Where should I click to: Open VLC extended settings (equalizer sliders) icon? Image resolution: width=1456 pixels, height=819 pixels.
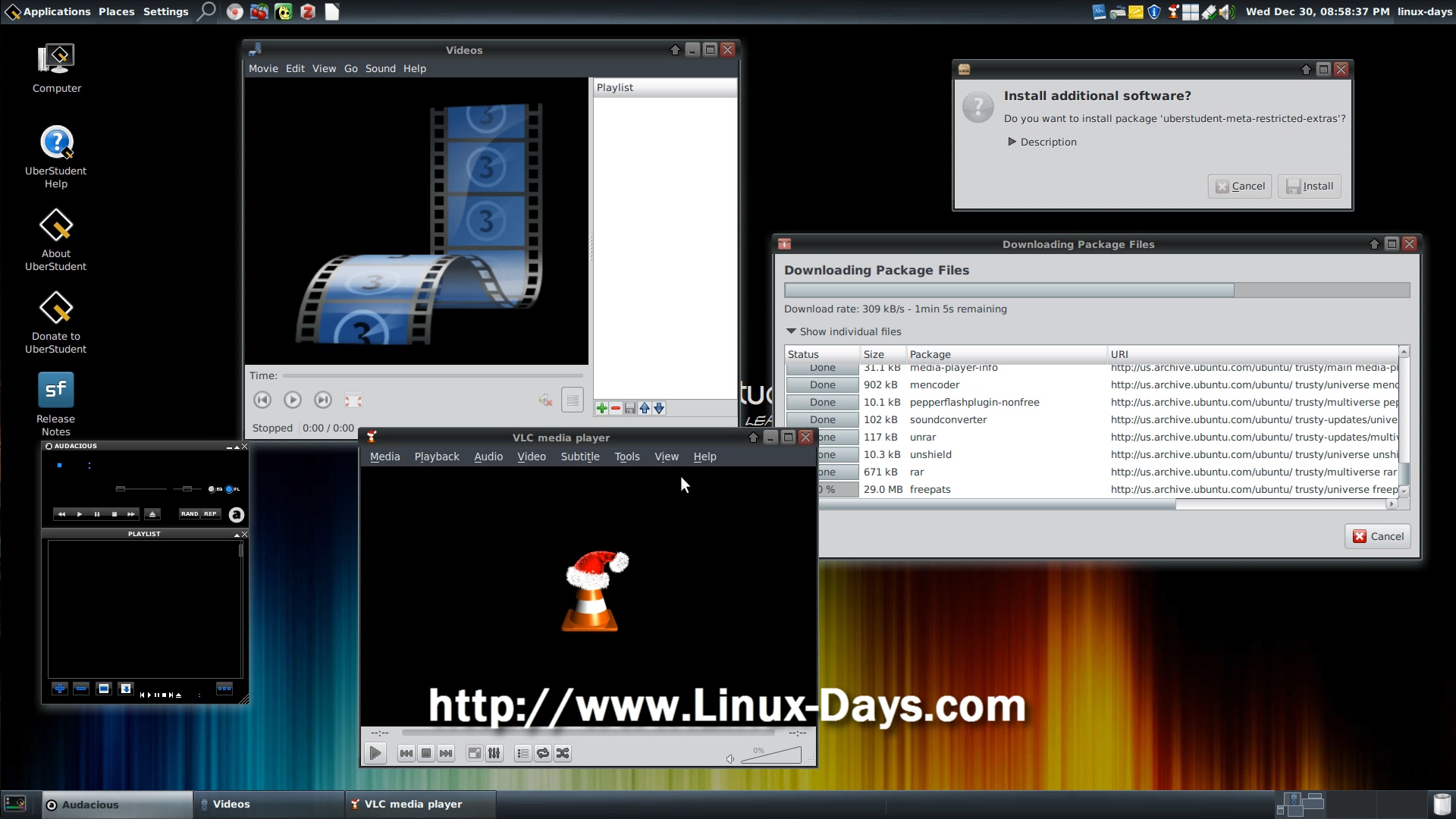[x=494, y=753]
